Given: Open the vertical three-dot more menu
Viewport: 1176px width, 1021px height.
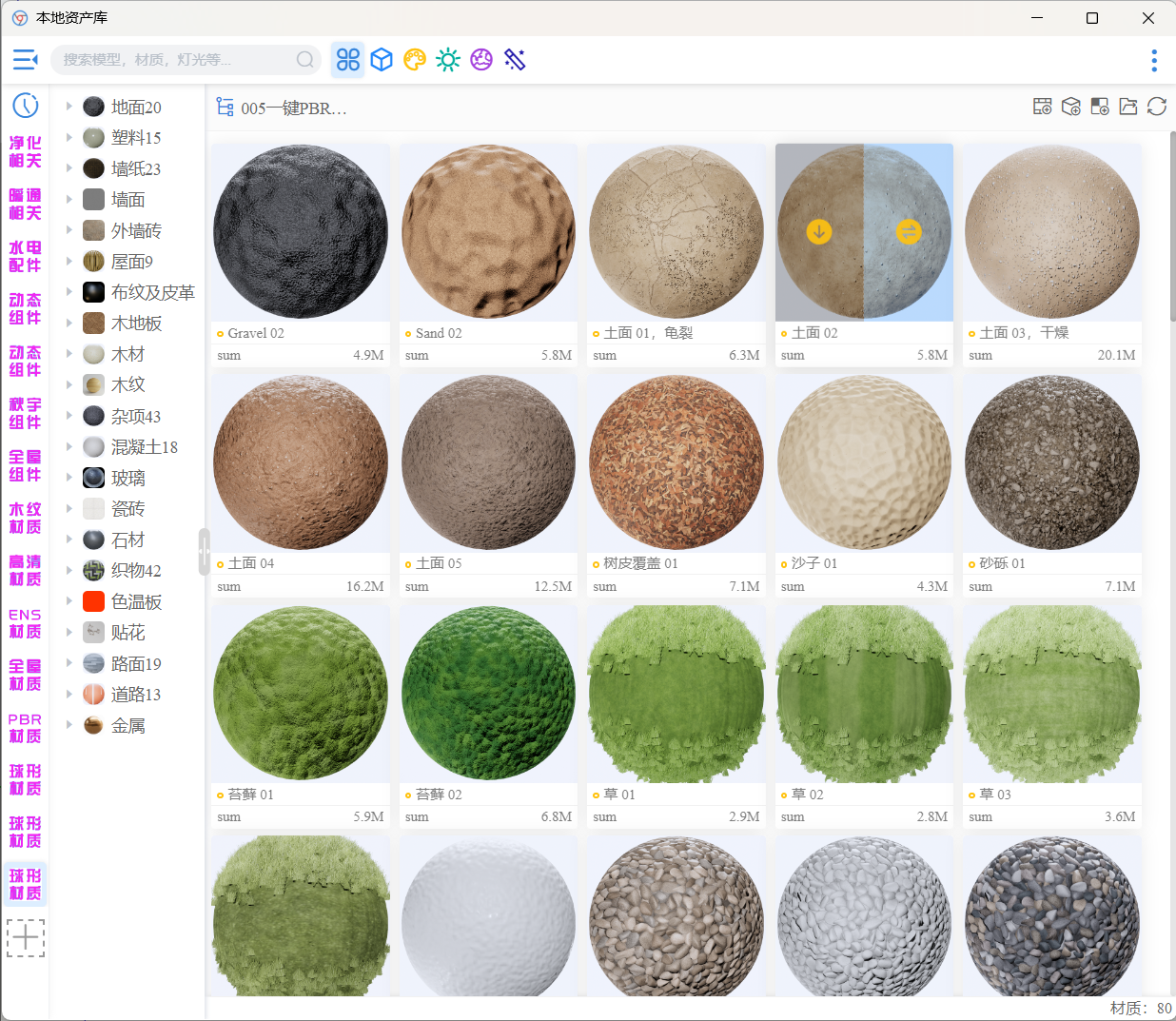Looking at the screenshot, I should (x=1154, y=61).
